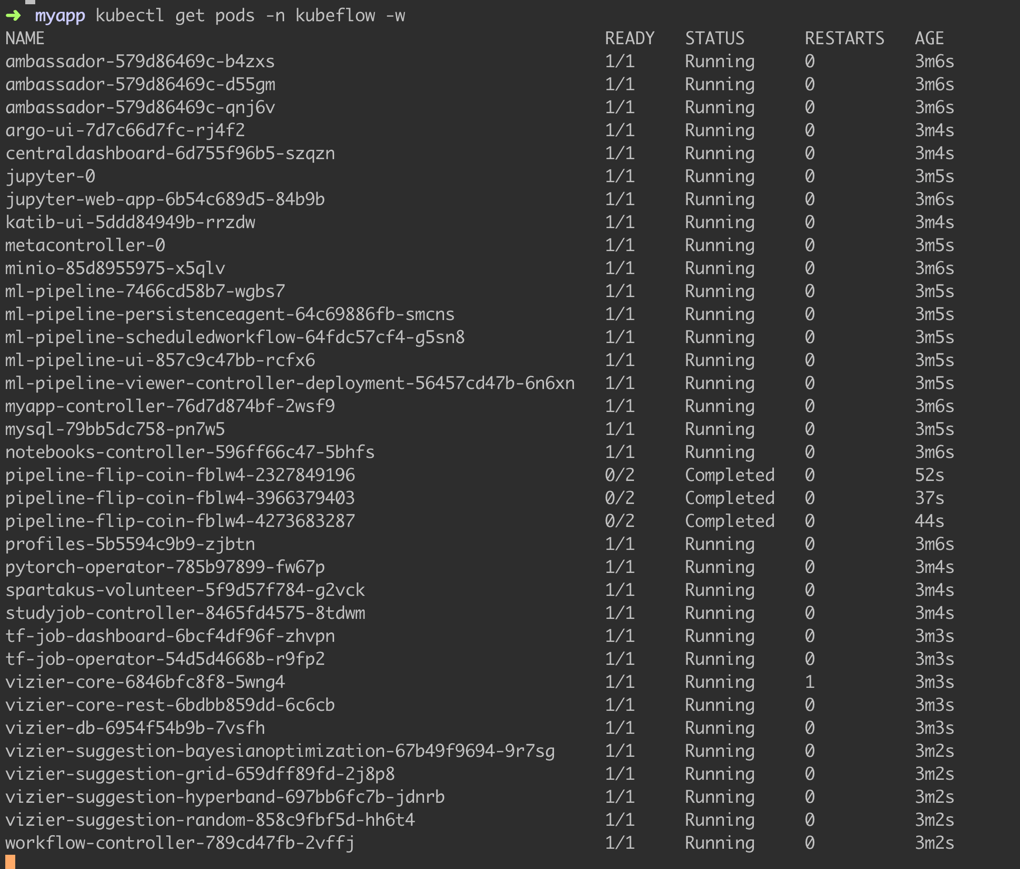Click the restart count 1 for vizier-core
The height and width of the screenshot is (869, 1020).
[809, 683]
